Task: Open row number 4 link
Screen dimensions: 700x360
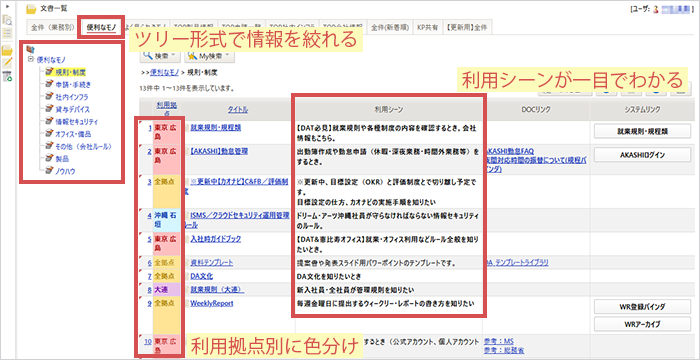Action: click(x=150, y=216)
